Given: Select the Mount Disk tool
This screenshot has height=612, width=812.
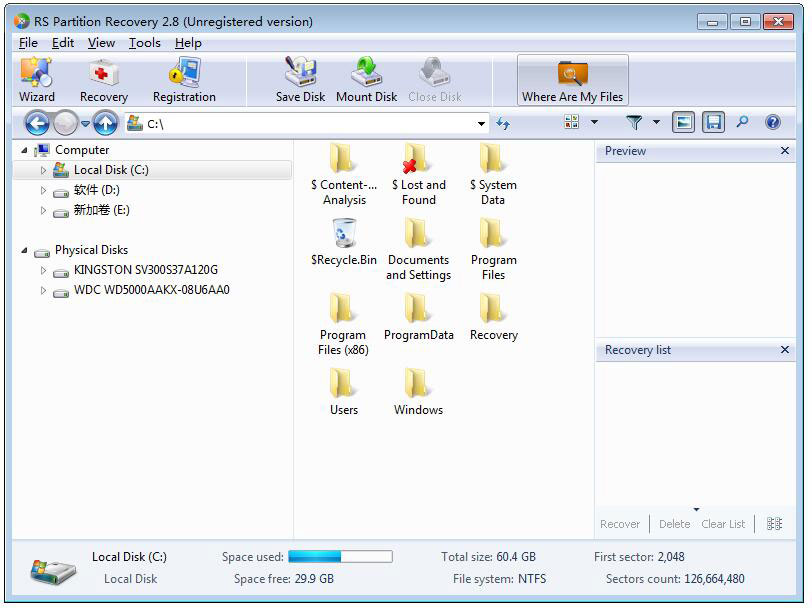Looking at the screenshot, I should click(x=366, y=80).
